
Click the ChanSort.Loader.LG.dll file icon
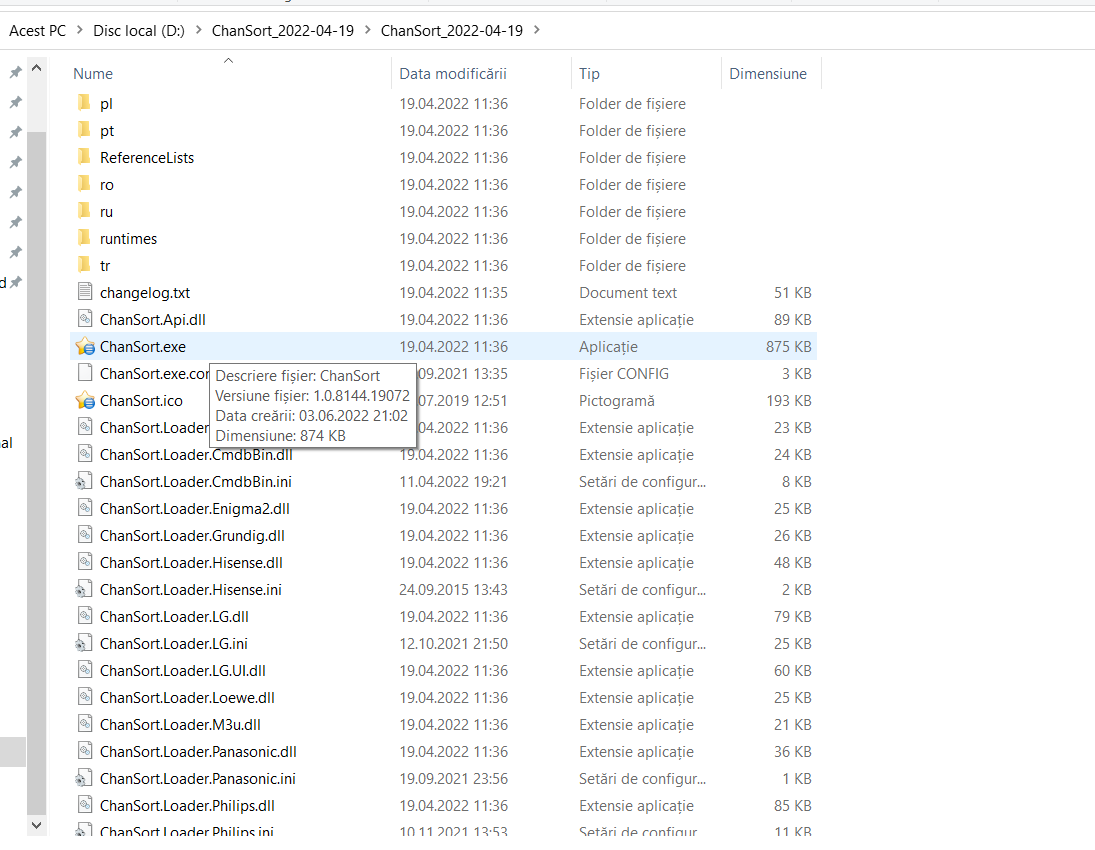tap(84, 616)
